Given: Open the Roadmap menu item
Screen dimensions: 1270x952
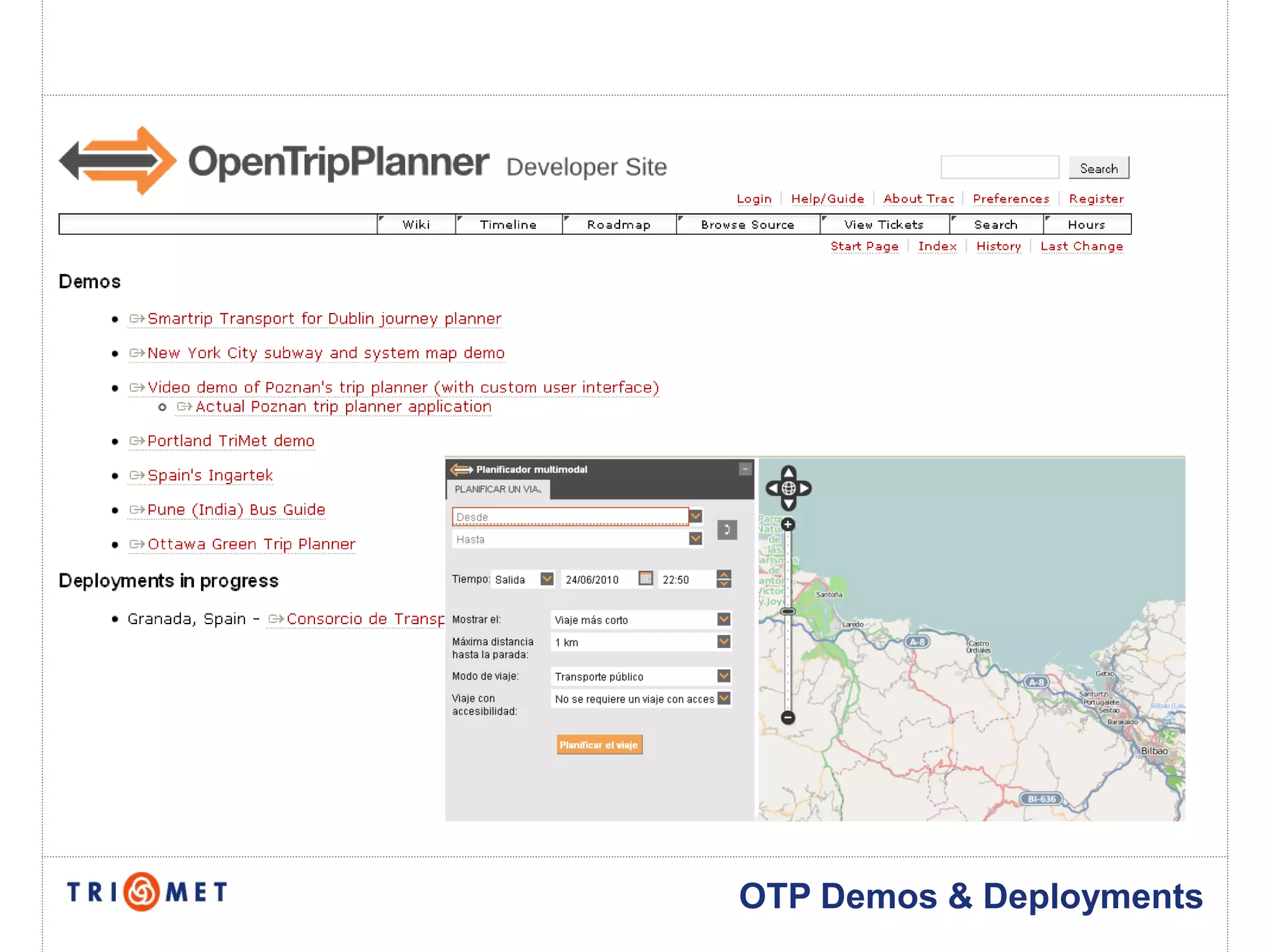Looking at the screenshot, I should pos(619,224).
